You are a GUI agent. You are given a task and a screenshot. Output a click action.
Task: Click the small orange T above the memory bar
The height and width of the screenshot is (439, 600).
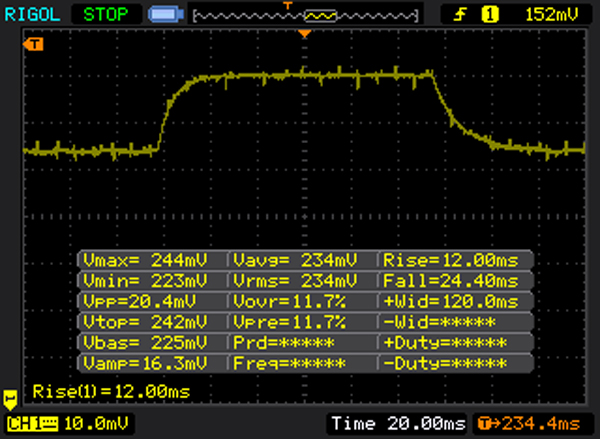[288, 5]
